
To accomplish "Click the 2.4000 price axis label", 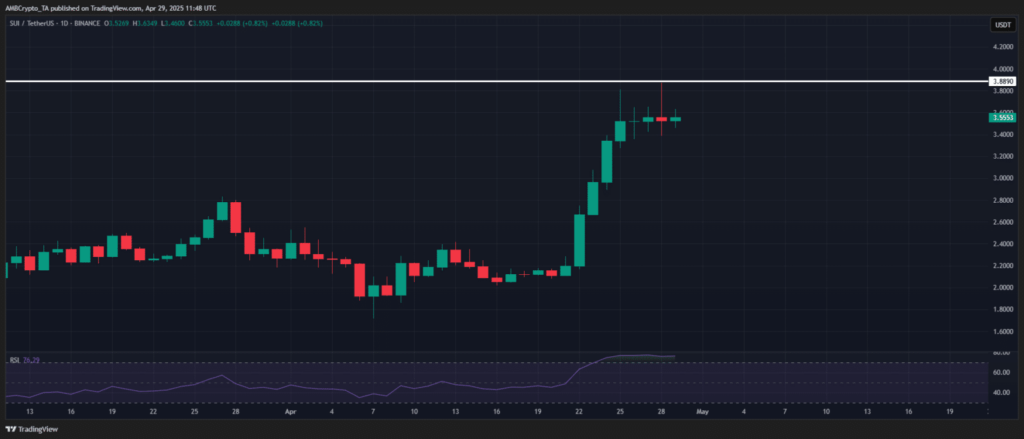I will tap(1002, 244).
